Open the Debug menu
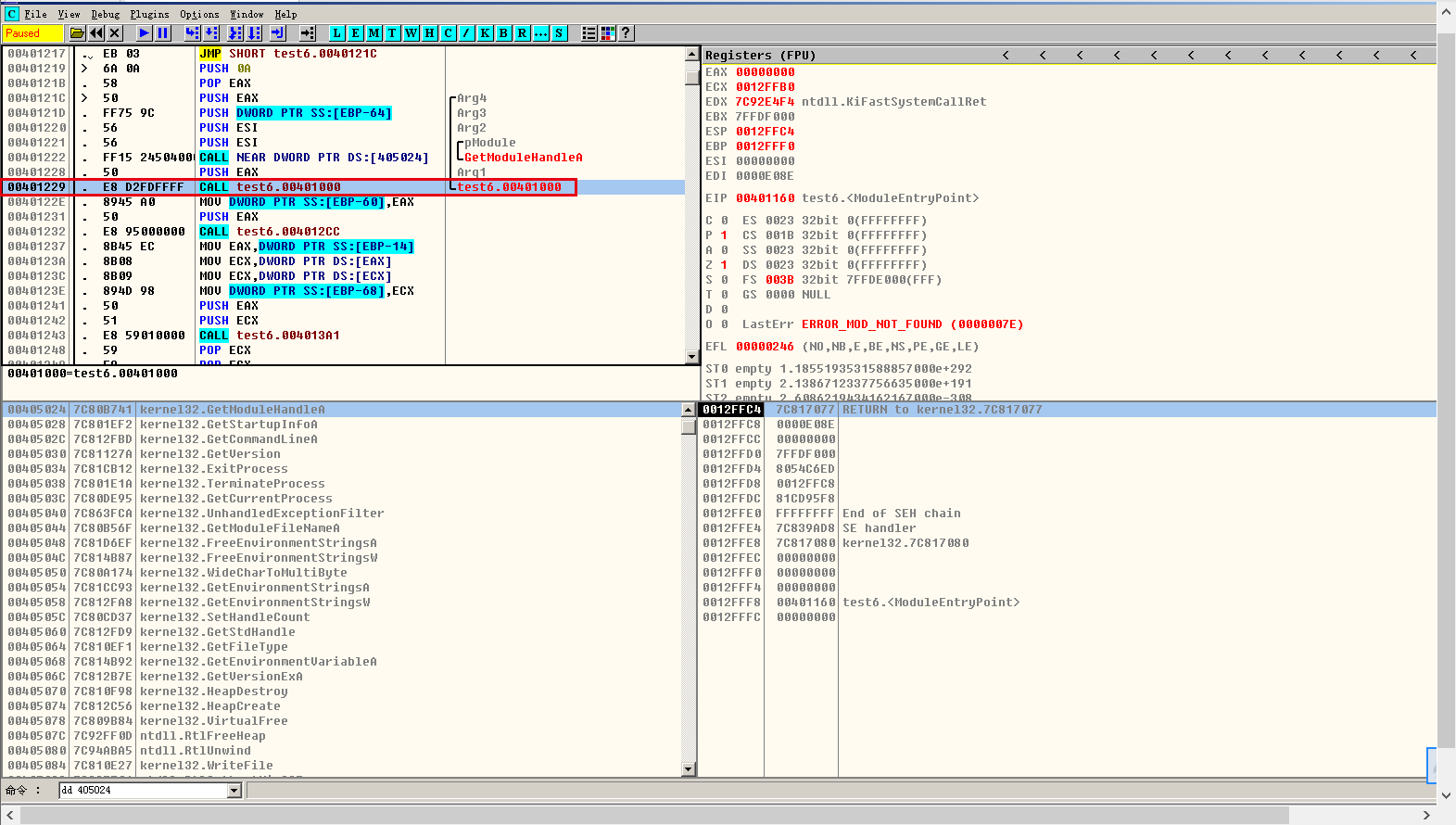The height and width of the screenshot is (825, 1456). click(x=105, y=14)
